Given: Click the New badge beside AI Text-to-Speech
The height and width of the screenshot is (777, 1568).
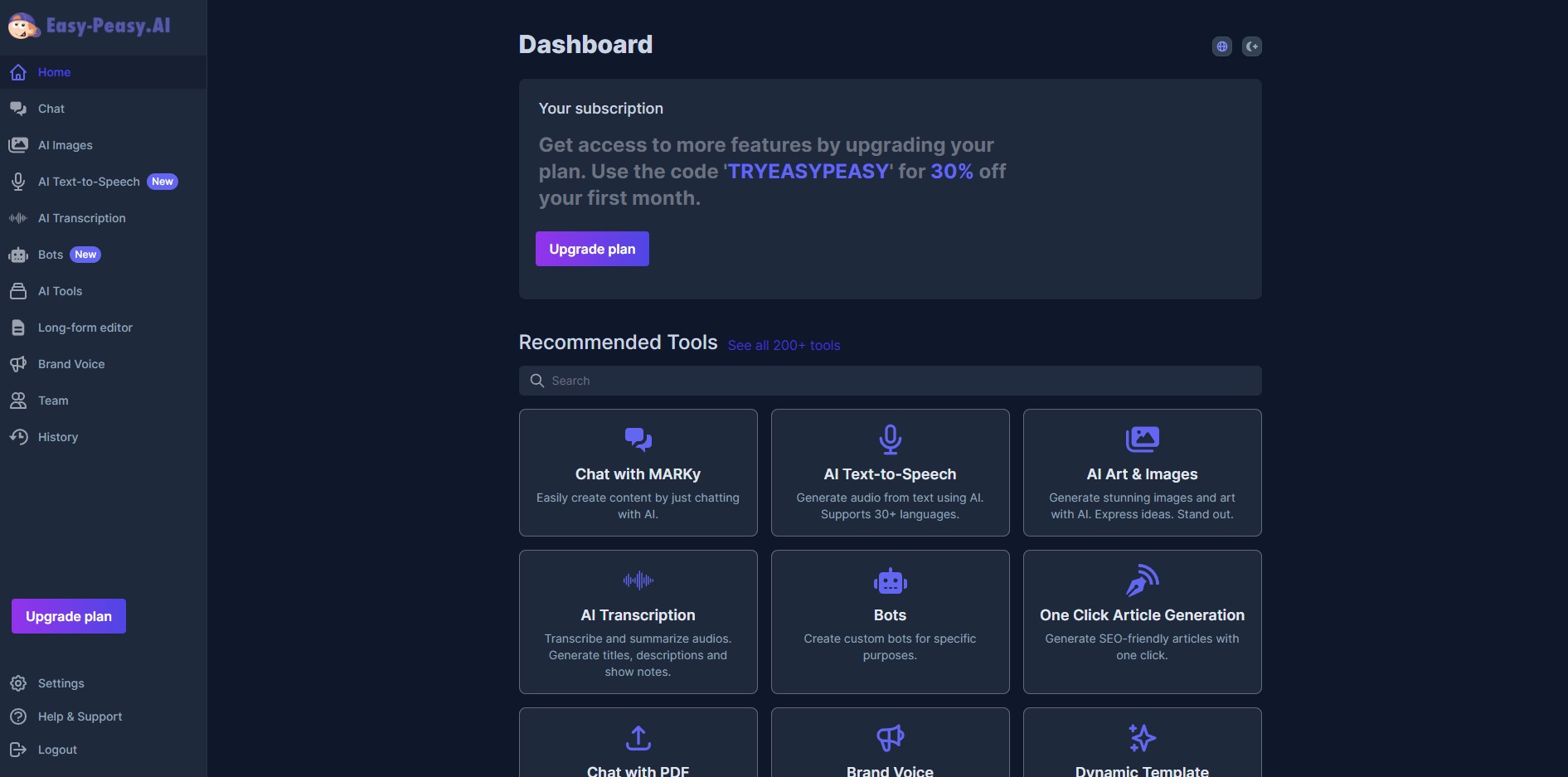Looking at the screenshot, I should point(163,182).
